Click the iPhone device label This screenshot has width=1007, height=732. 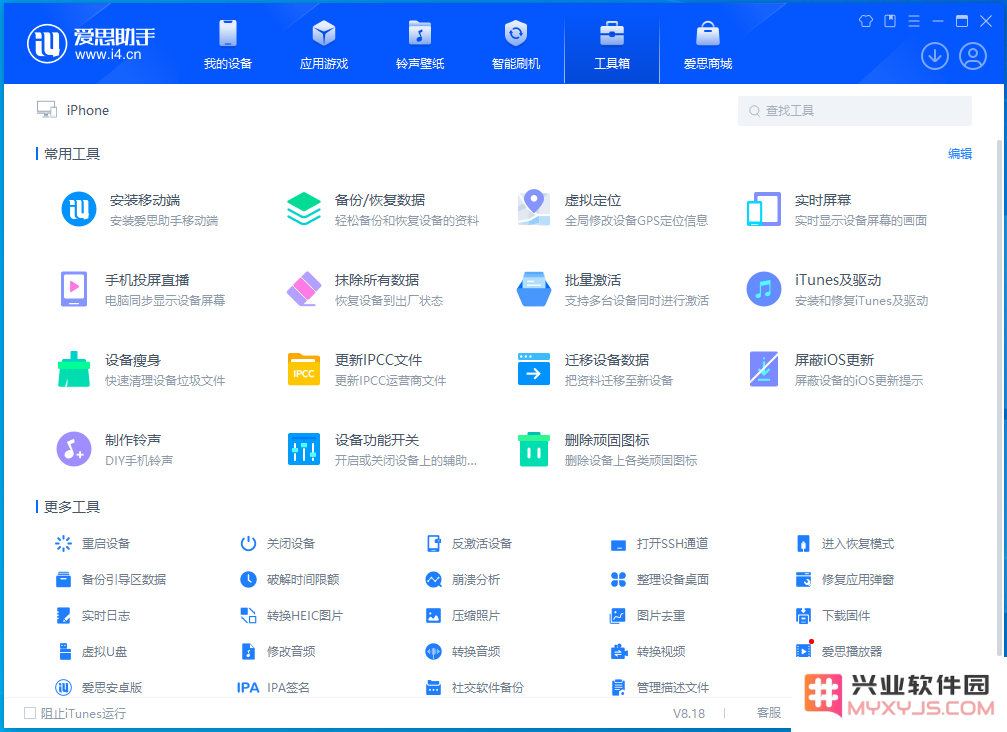tap(87, 110)
